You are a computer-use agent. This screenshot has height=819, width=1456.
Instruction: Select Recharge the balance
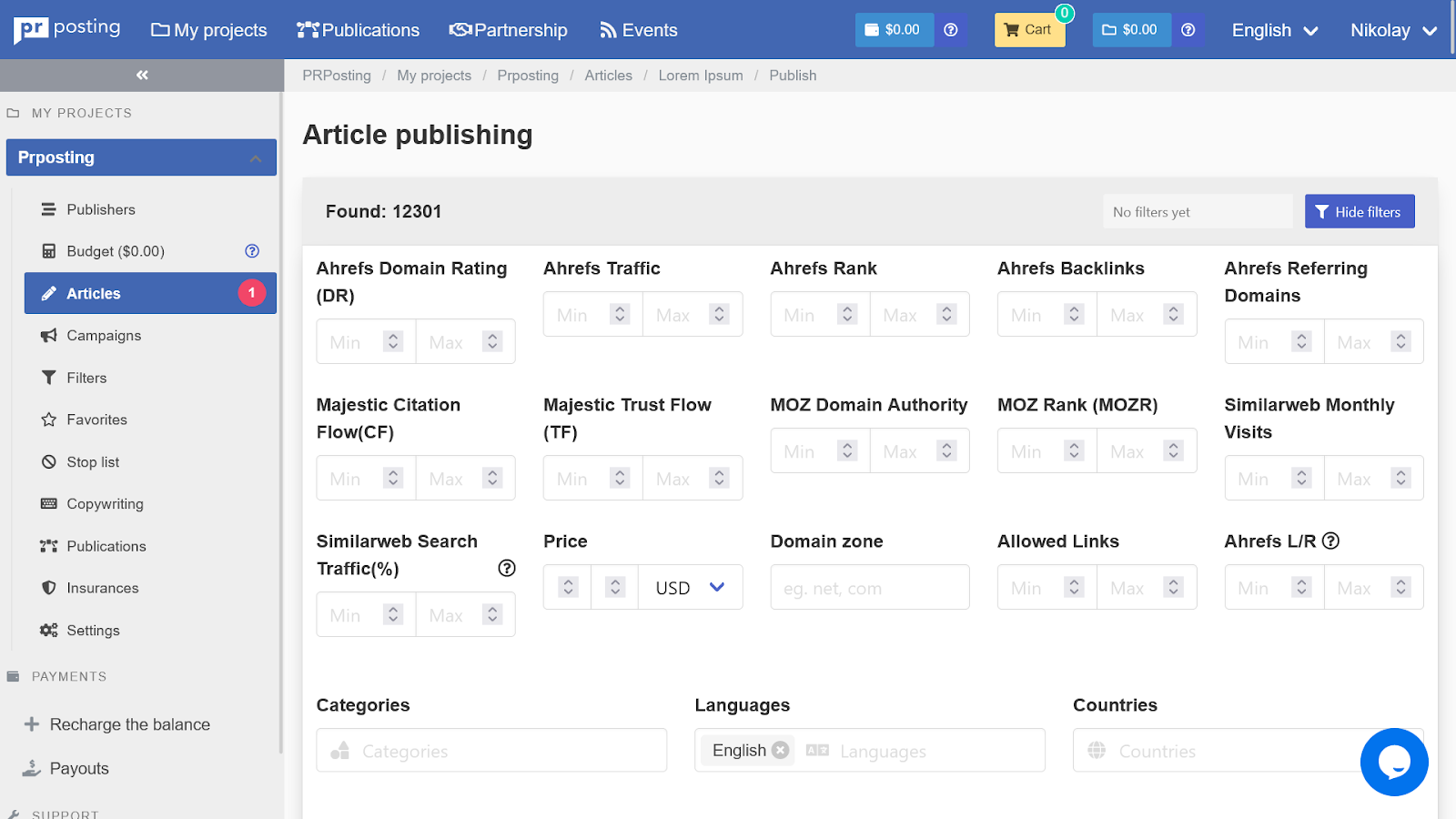pos(129,724)
